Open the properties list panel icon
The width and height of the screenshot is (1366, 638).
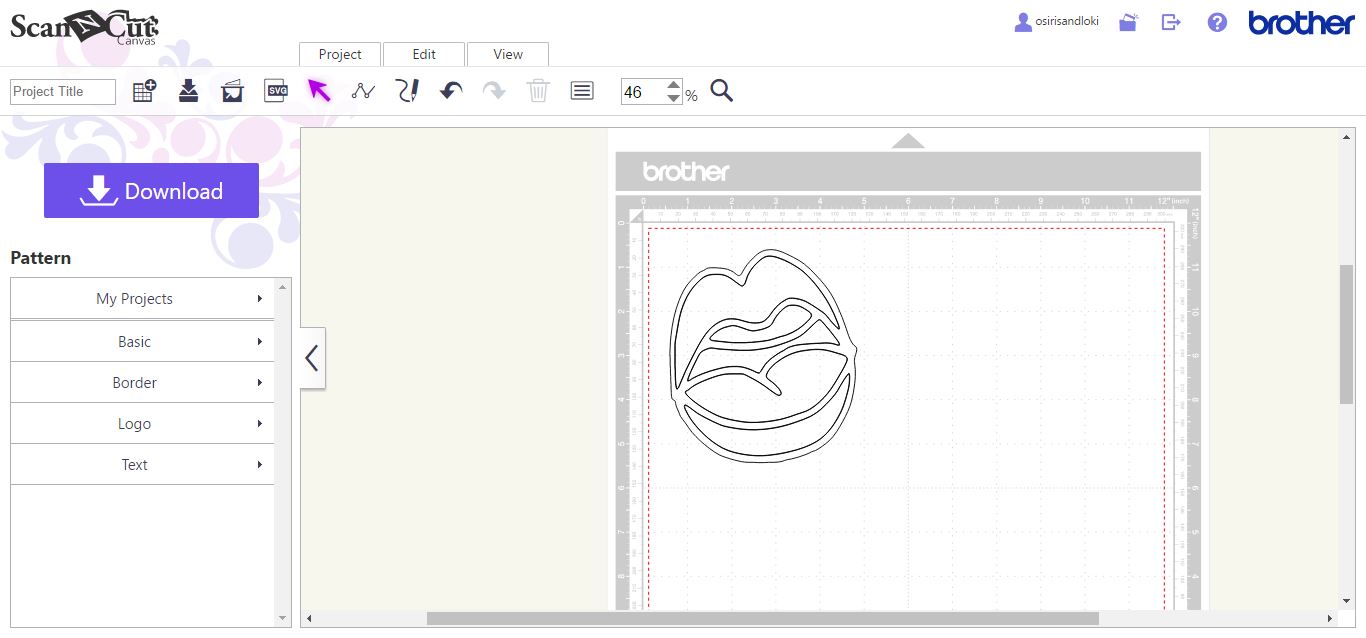[581, 90]
